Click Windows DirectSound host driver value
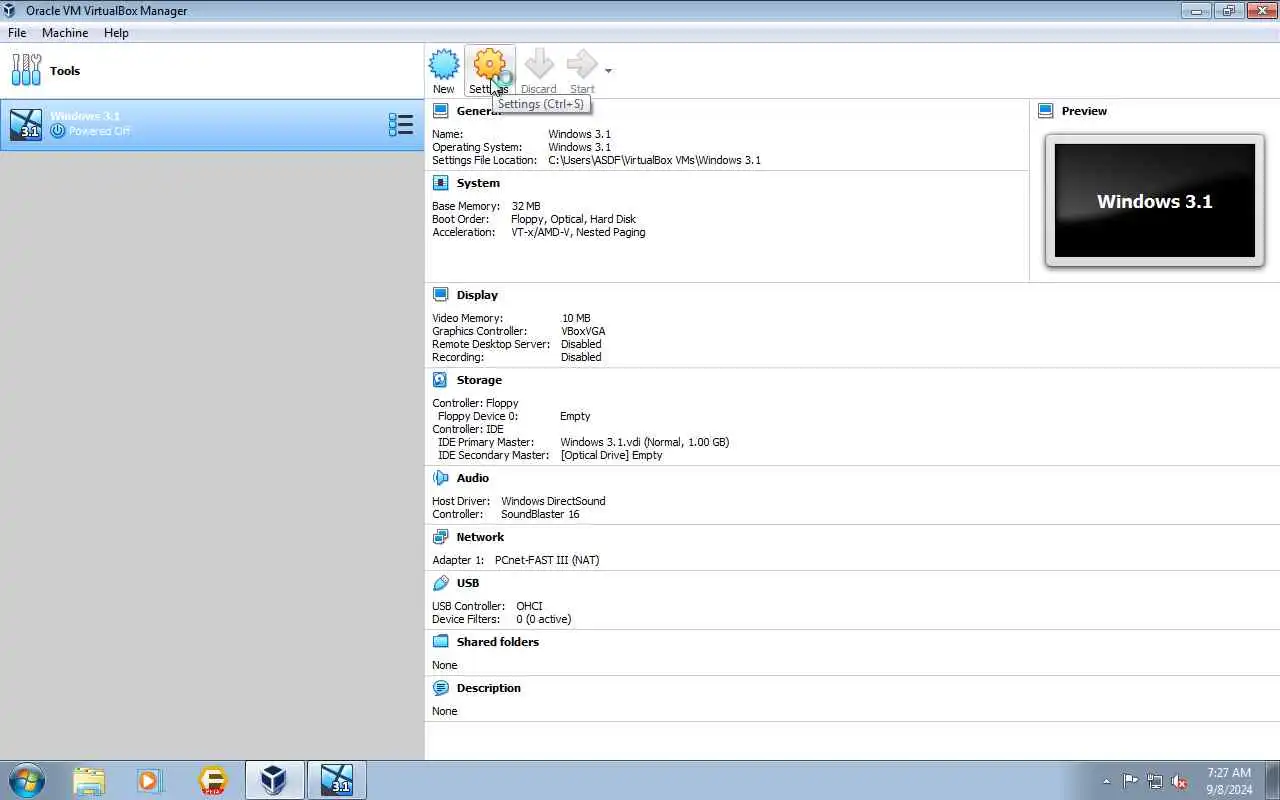This screenshot has width=1280, height=800. [553, 501]
